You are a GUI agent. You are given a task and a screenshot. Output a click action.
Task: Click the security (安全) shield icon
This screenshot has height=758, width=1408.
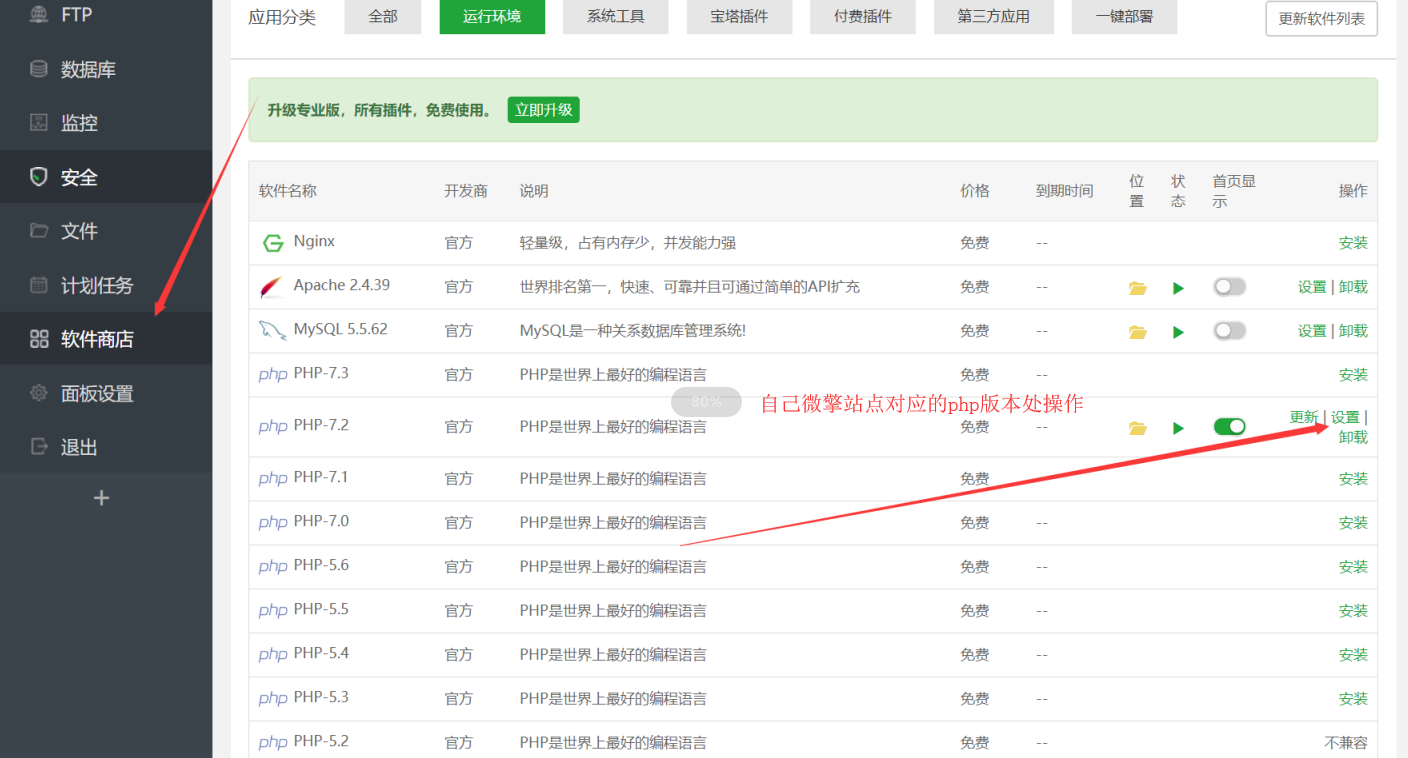click(39, 177)
